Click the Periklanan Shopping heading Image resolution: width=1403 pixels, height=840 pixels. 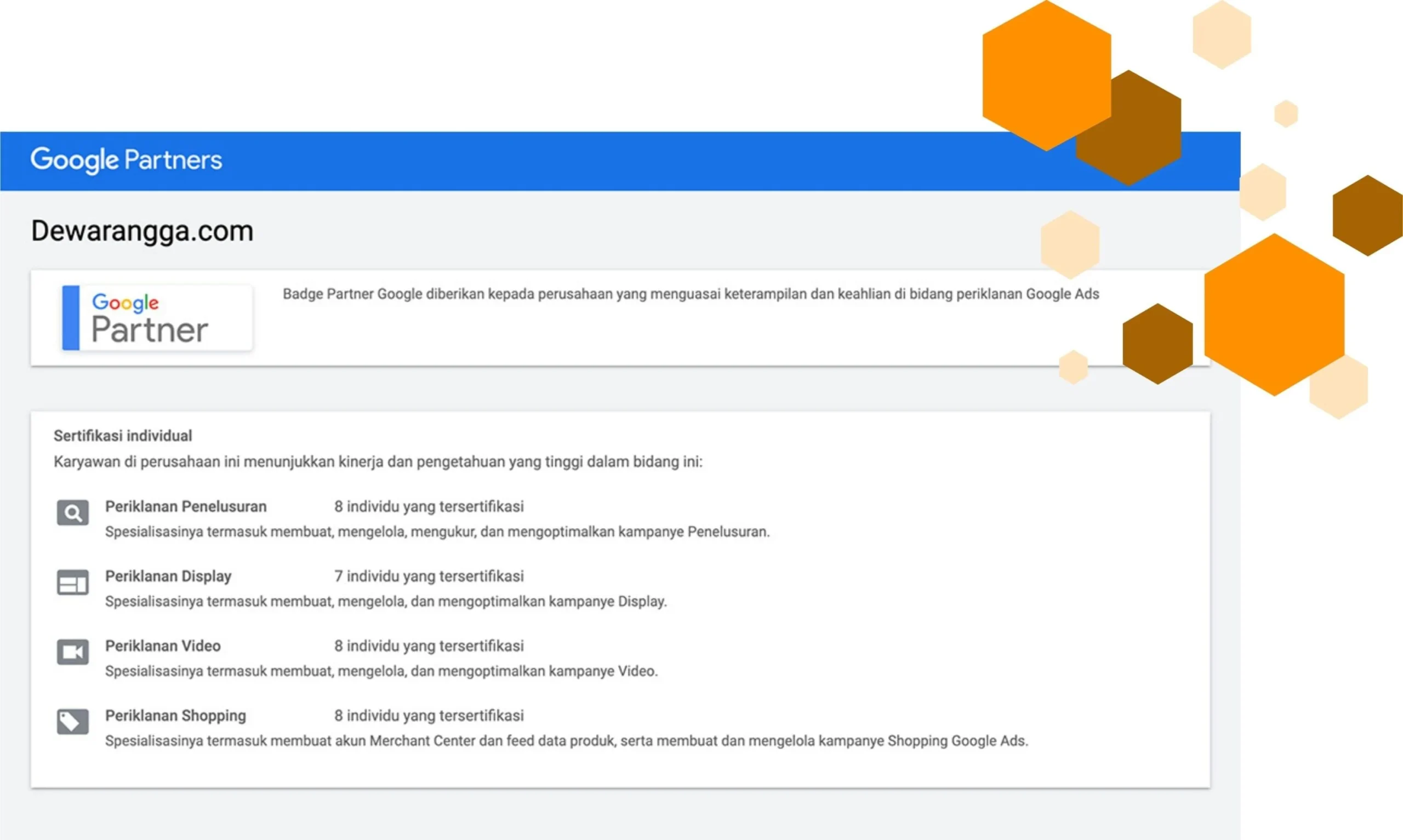click(175, 716)
